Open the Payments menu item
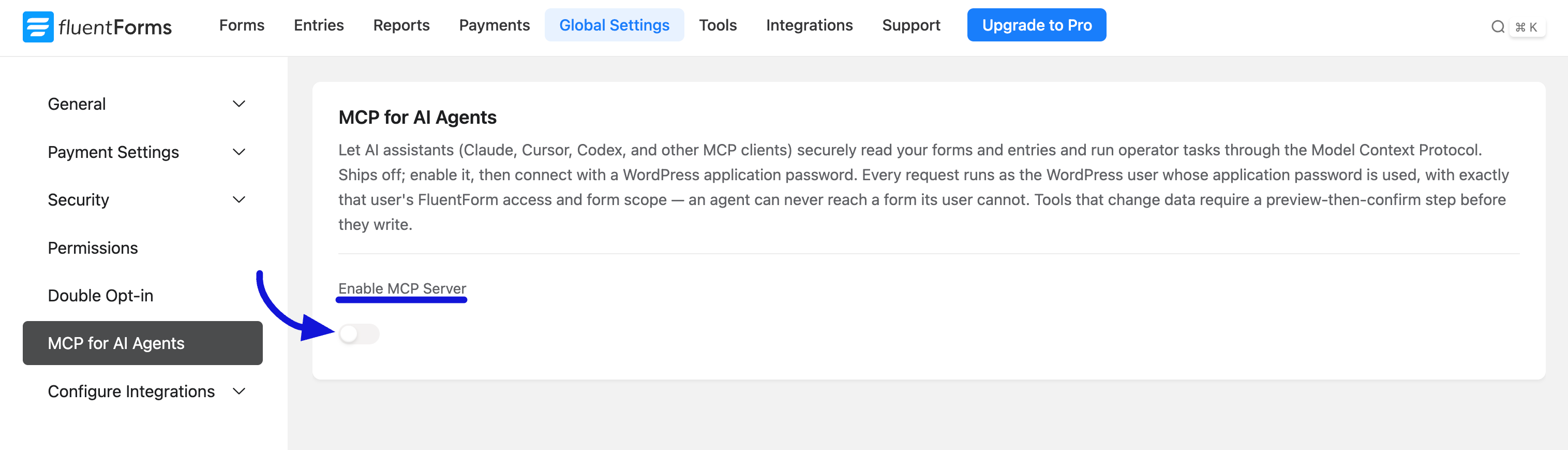Image resolution: width=1568 pixels, height=450 pixels. point(494,25)
